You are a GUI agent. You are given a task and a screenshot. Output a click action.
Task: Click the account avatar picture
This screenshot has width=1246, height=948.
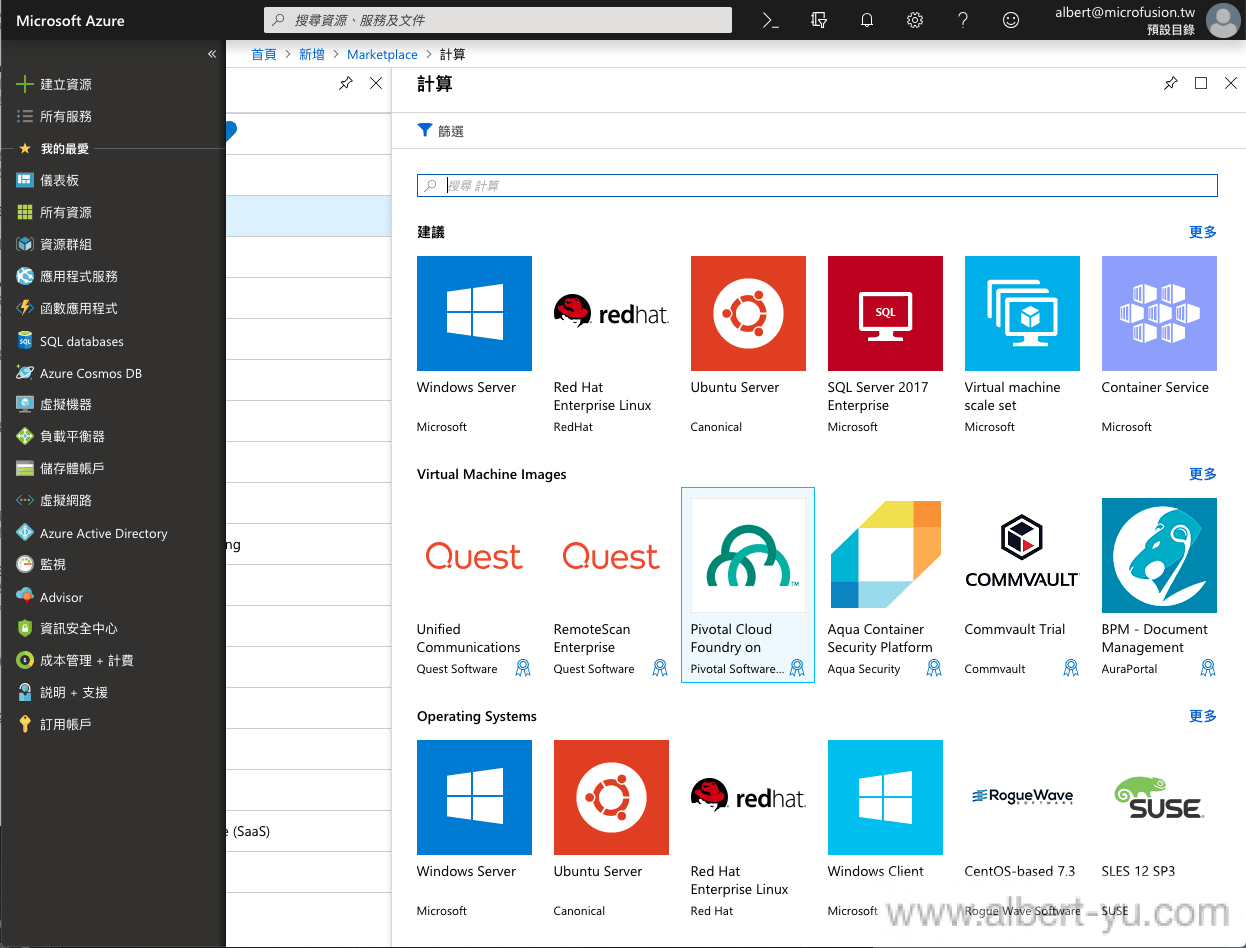tap(1222, 20)
